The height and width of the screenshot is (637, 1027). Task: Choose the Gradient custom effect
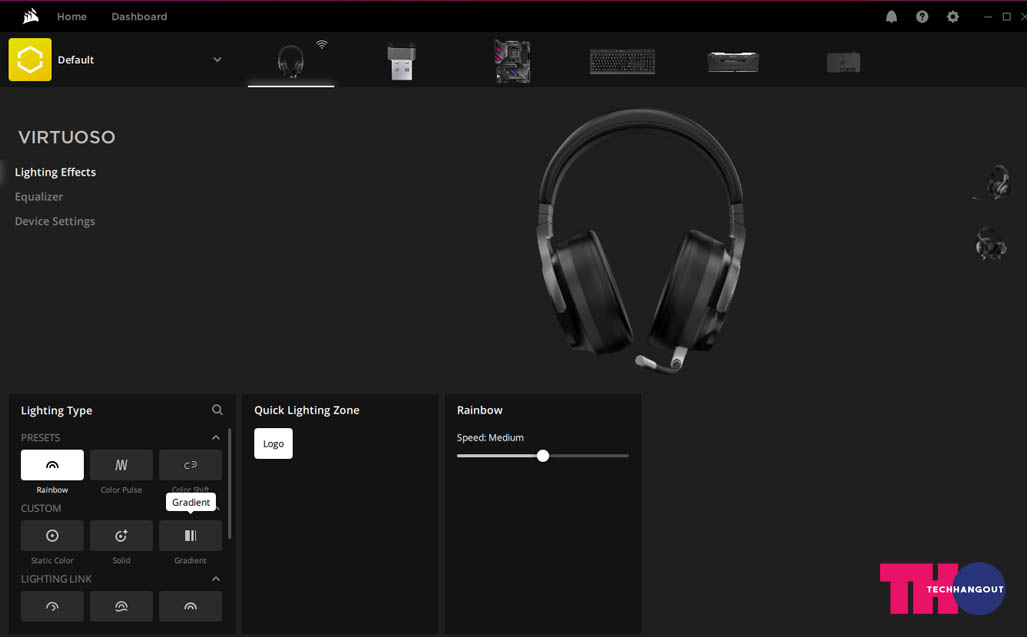191,536
